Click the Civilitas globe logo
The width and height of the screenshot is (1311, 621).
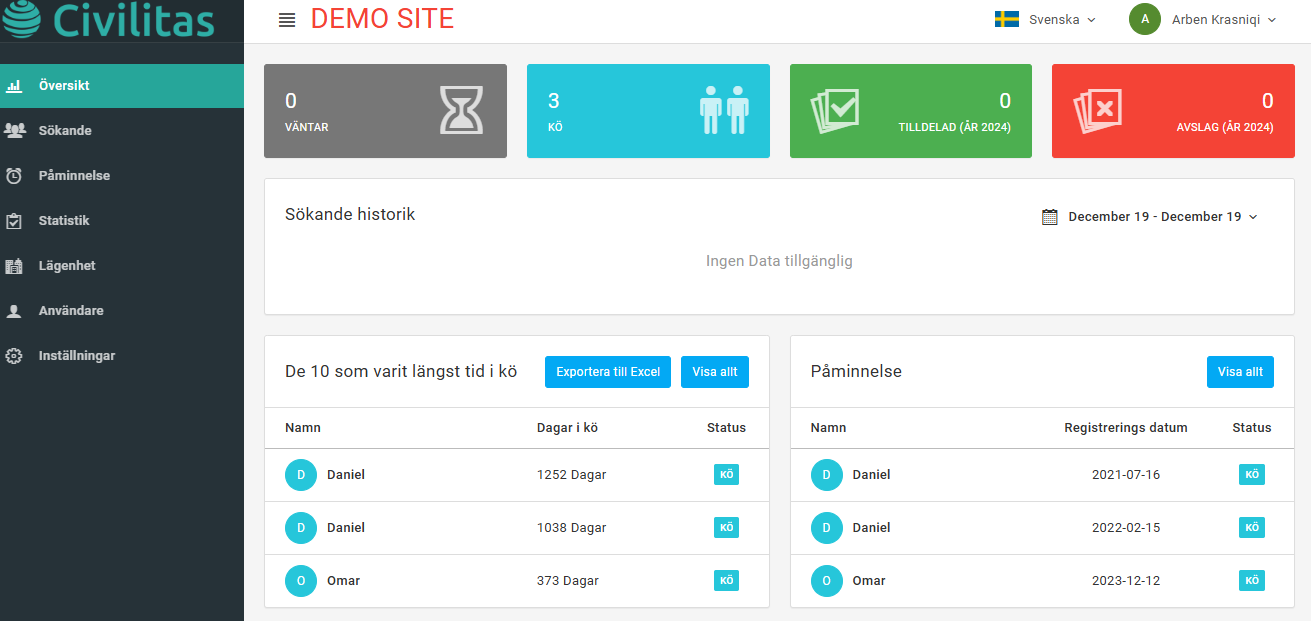point(21,18)
